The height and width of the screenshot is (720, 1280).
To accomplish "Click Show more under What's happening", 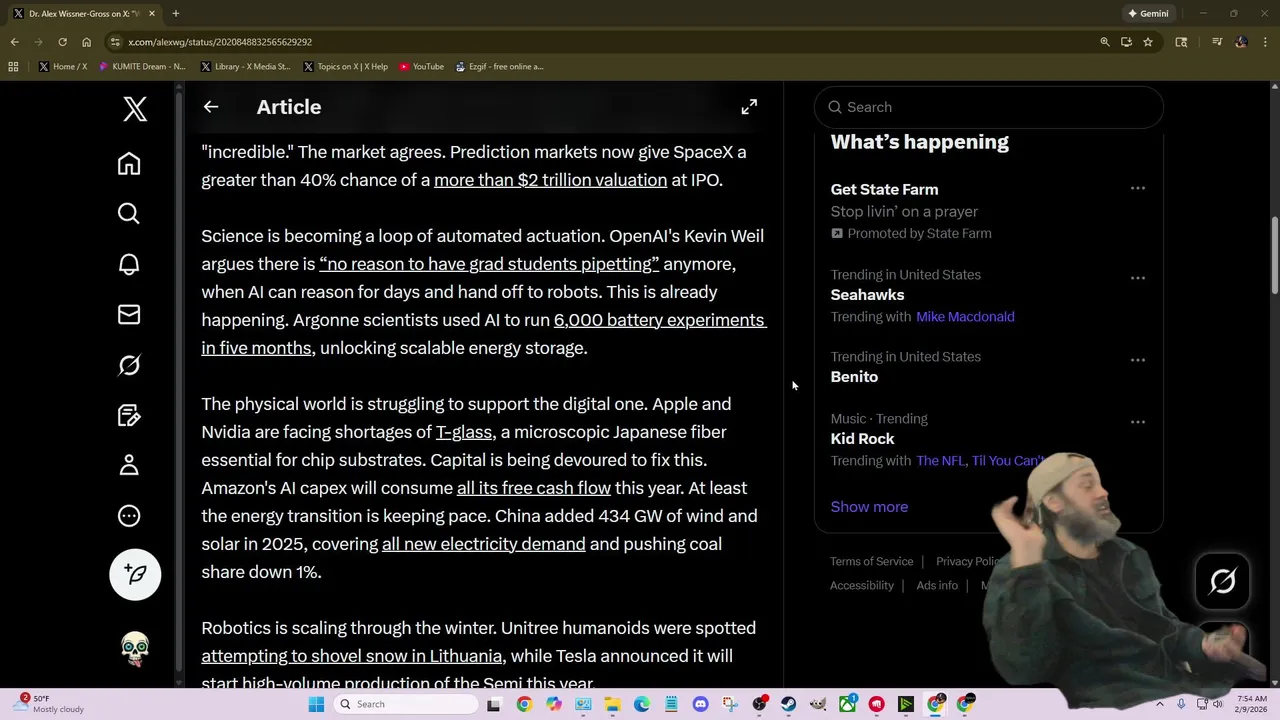I will coord(869,507).
